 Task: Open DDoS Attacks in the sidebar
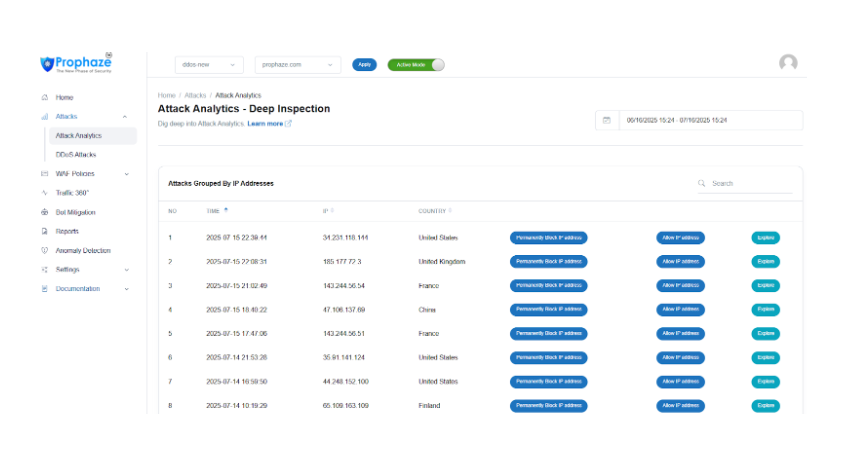point(76,154)
